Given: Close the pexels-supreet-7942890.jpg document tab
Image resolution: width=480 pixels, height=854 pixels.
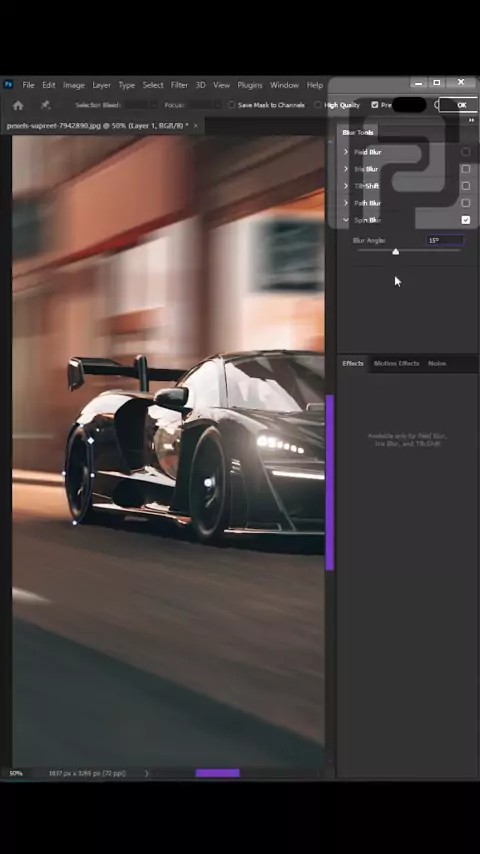Looking at the screenshot, I should coord(196,126).
